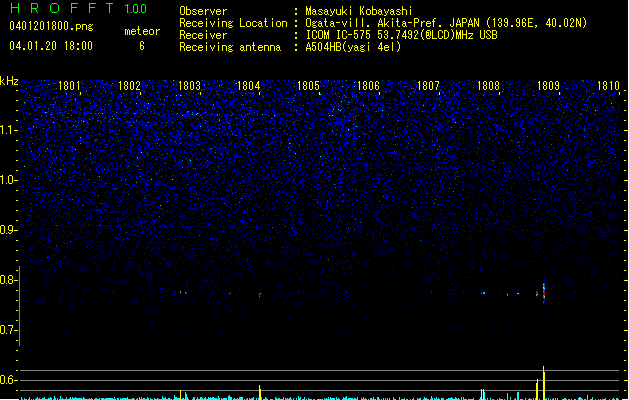
Task: Click the meteor count value 6
Action: pyautogui.click(x=142, y=46)
